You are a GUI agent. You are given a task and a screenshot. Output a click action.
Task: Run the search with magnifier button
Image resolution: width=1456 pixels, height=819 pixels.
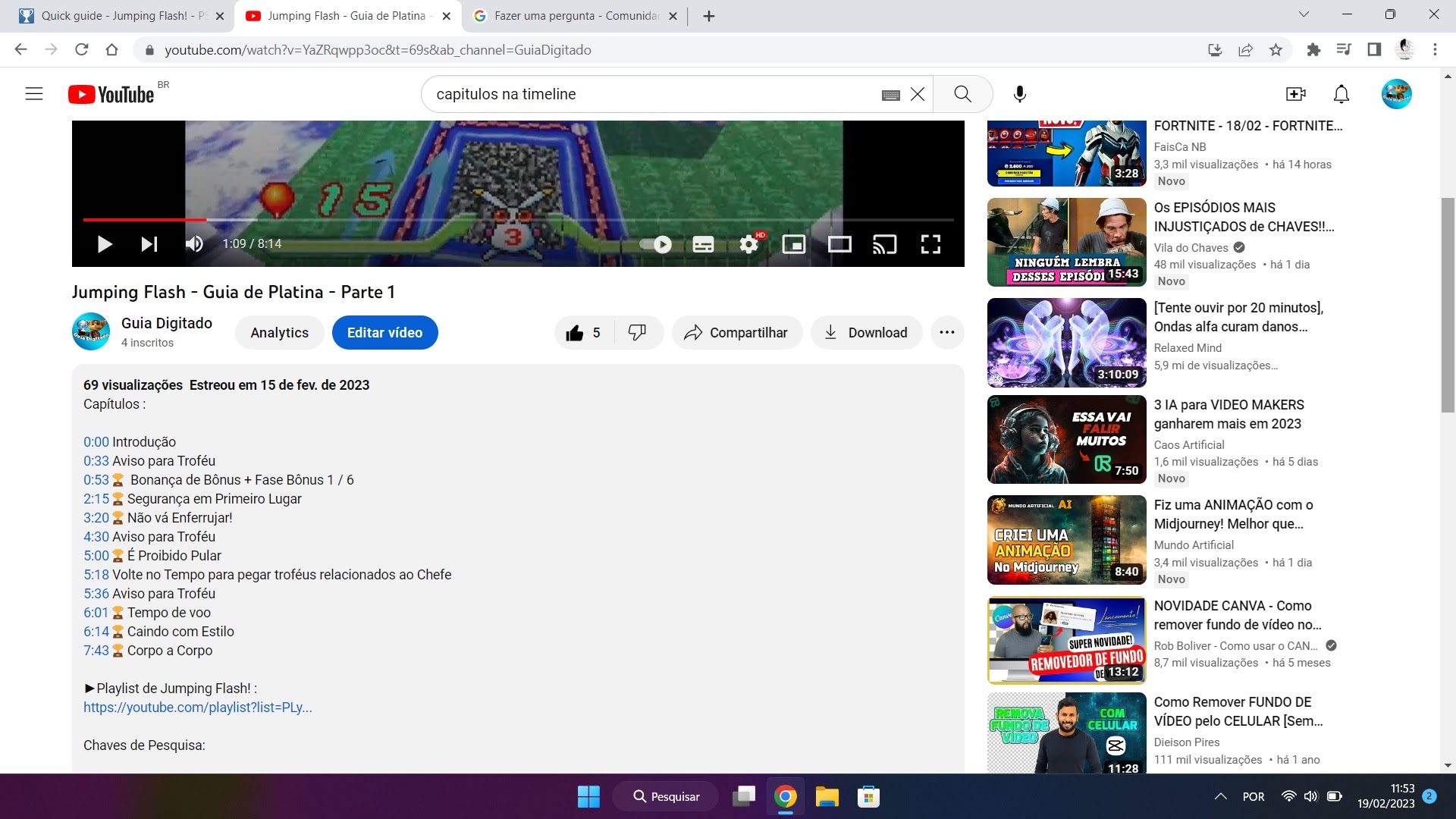point(962,94)
